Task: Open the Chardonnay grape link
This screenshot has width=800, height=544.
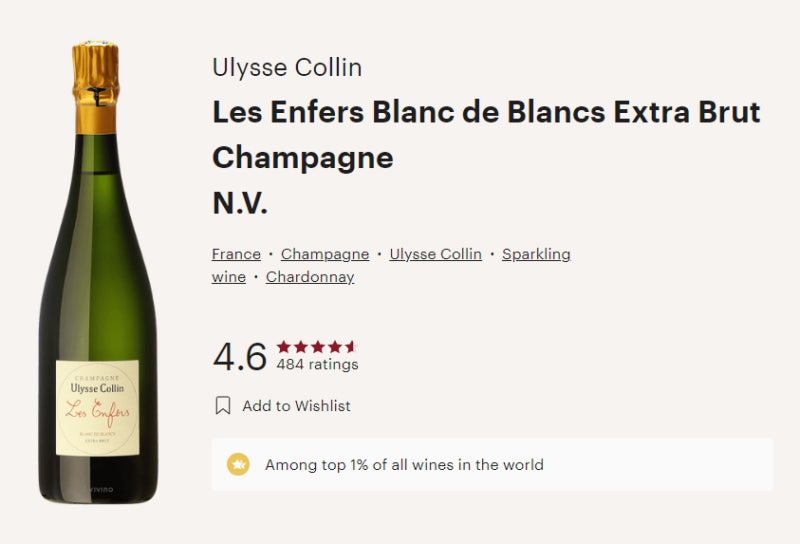Action: pyautogui.click(x=310, y=277)
